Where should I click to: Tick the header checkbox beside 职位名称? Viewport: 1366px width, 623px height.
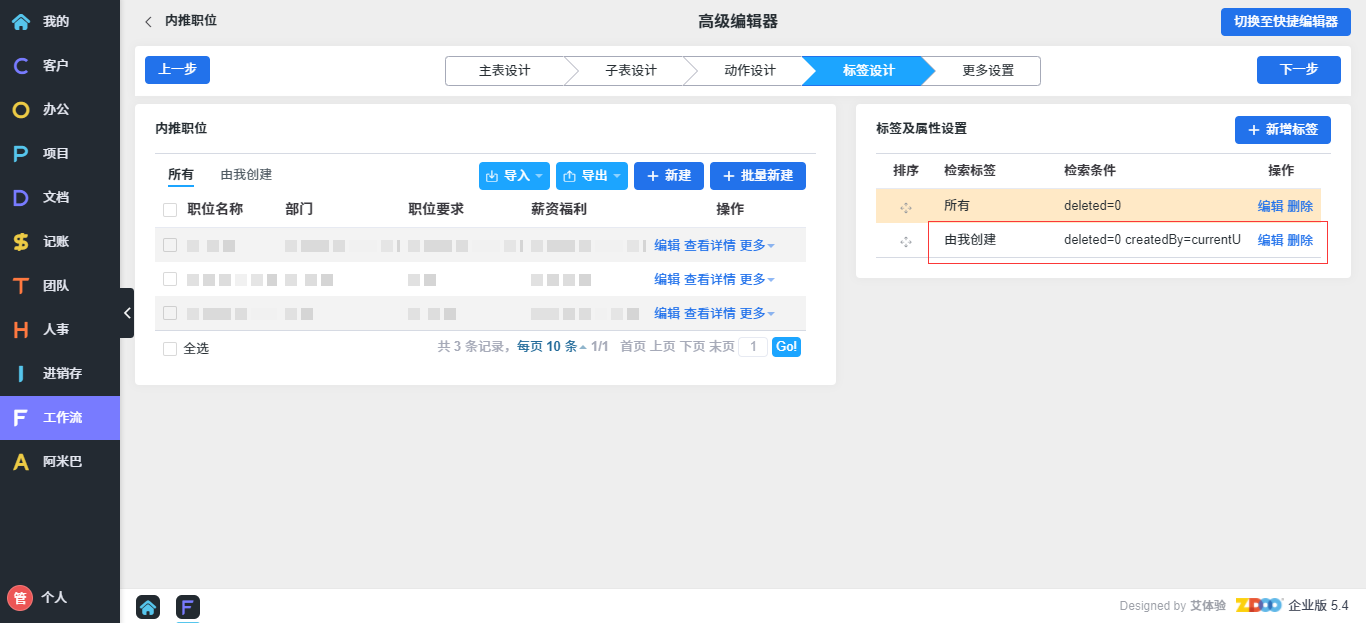point(170,210)
